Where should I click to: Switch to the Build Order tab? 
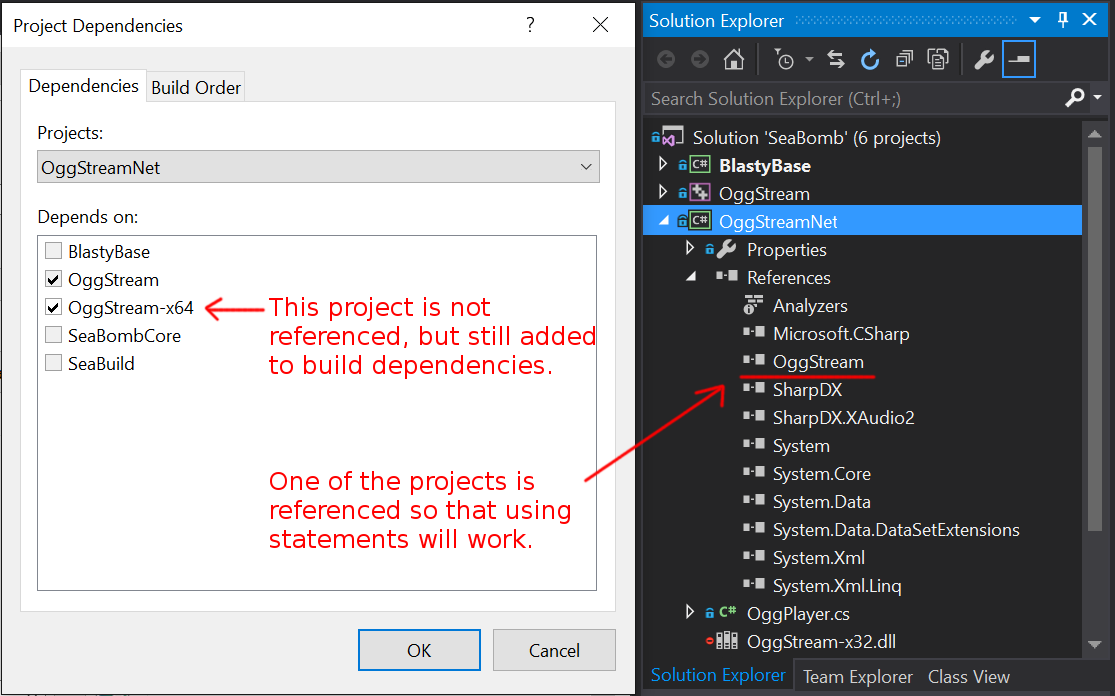tap(195, 87)
